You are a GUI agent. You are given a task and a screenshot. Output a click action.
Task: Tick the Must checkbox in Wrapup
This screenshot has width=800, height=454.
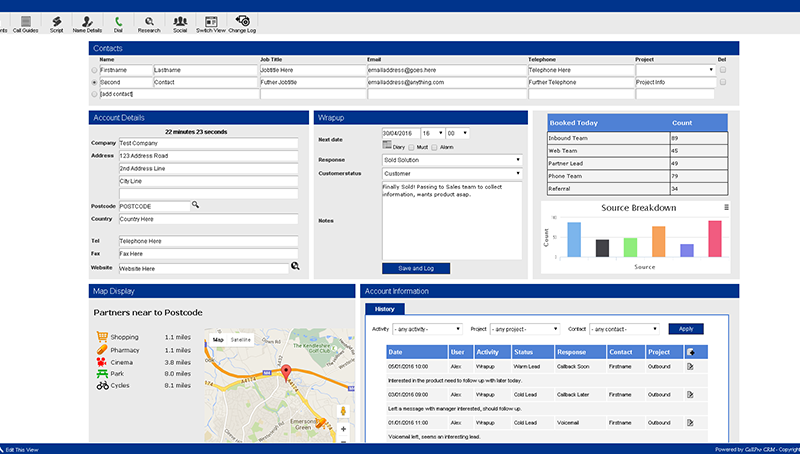(x=411, y=147)
